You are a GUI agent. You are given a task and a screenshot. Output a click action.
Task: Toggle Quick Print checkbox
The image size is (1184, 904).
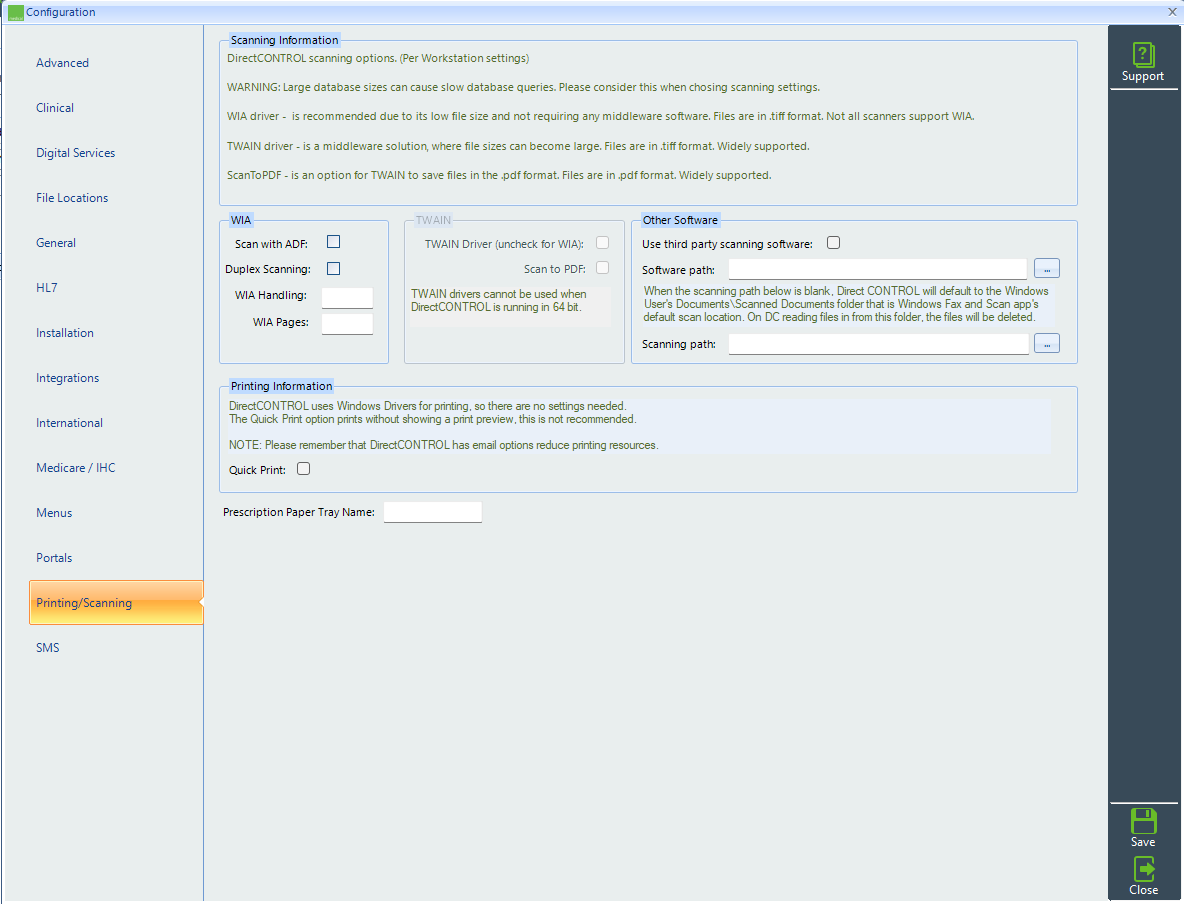304,468
